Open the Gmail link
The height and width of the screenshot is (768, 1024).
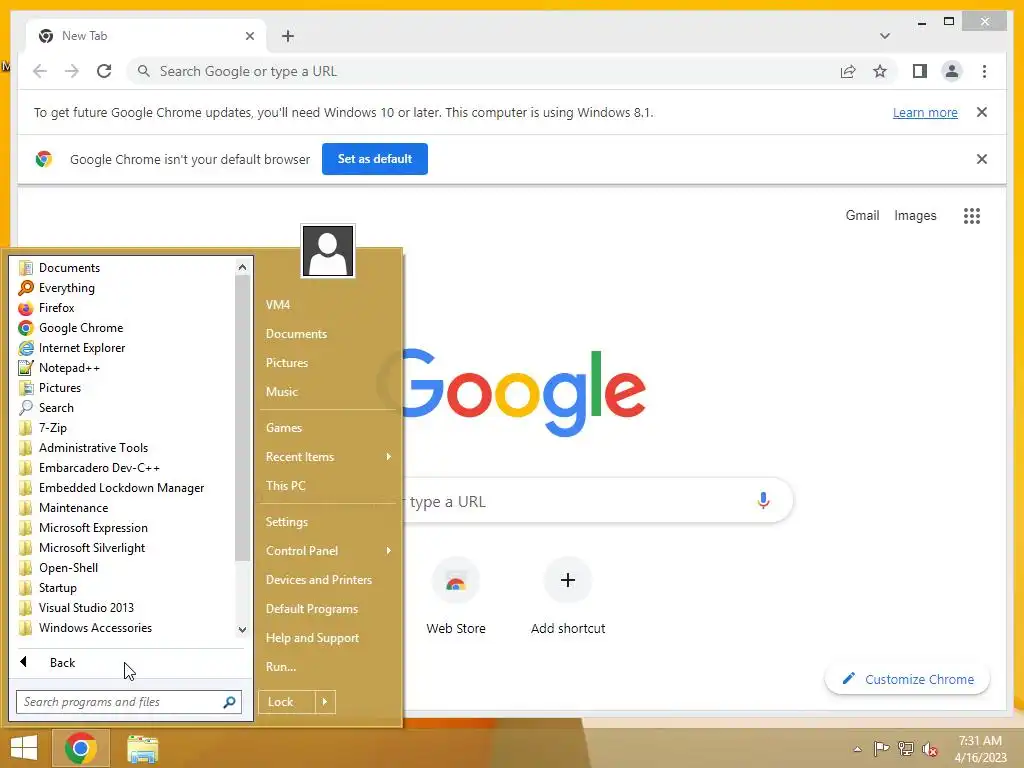point(862,216)
